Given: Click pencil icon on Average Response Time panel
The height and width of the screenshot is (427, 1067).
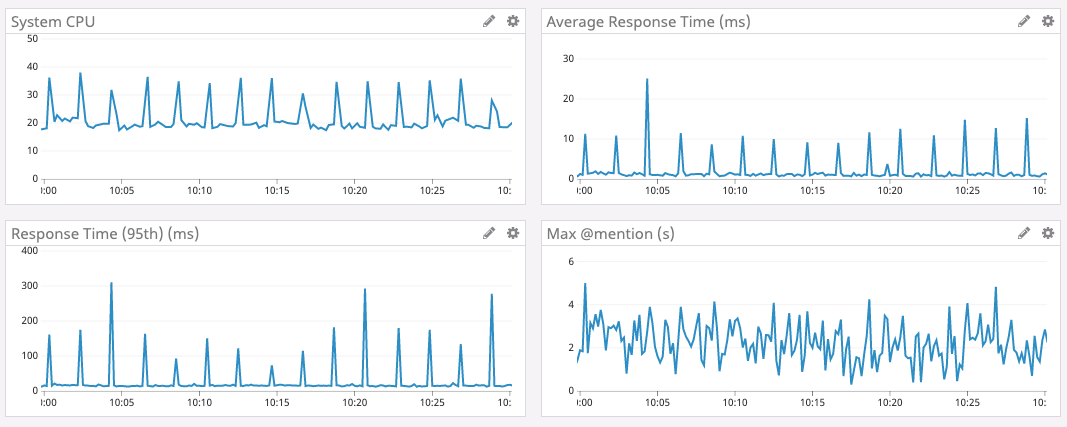Looking at the screenshot, I should (1024, 21).
